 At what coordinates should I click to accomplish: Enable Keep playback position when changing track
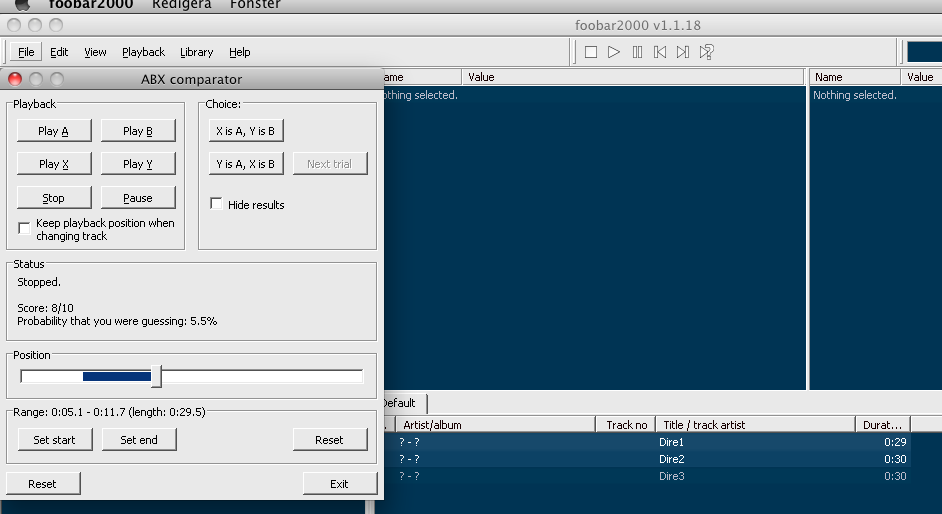coord(24,228)
